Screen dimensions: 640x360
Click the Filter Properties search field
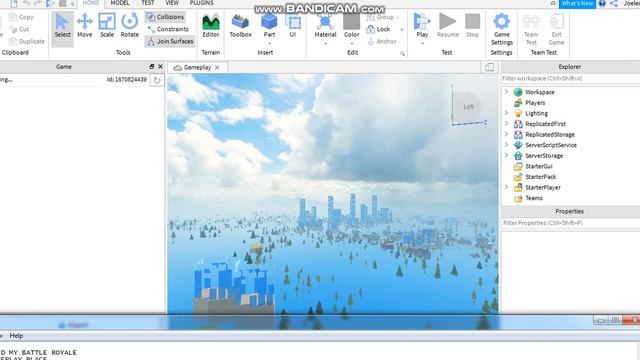click(x=570, y=223)
